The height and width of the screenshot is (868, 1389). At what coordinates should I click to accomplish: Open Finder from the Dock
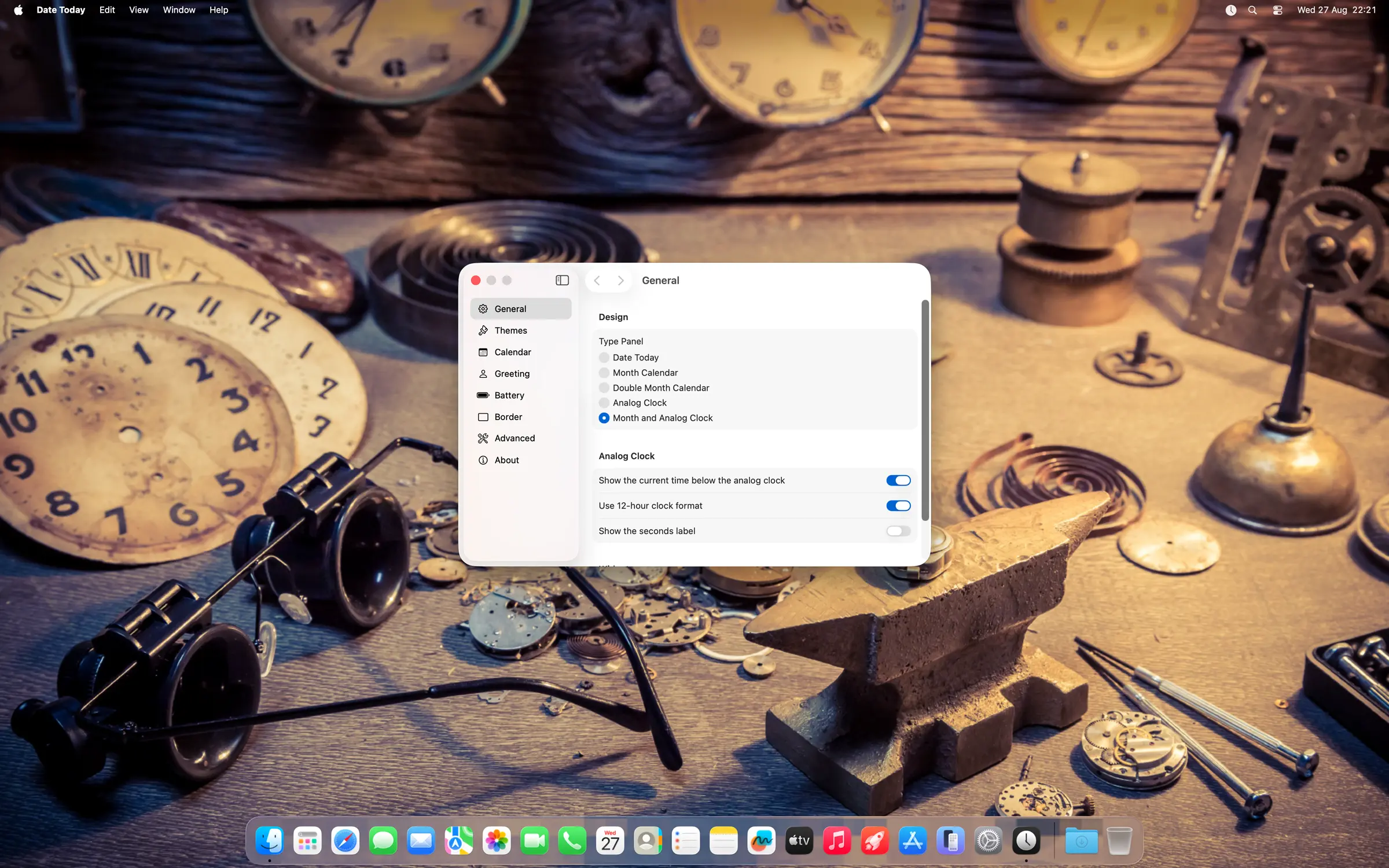click(270, 841)
